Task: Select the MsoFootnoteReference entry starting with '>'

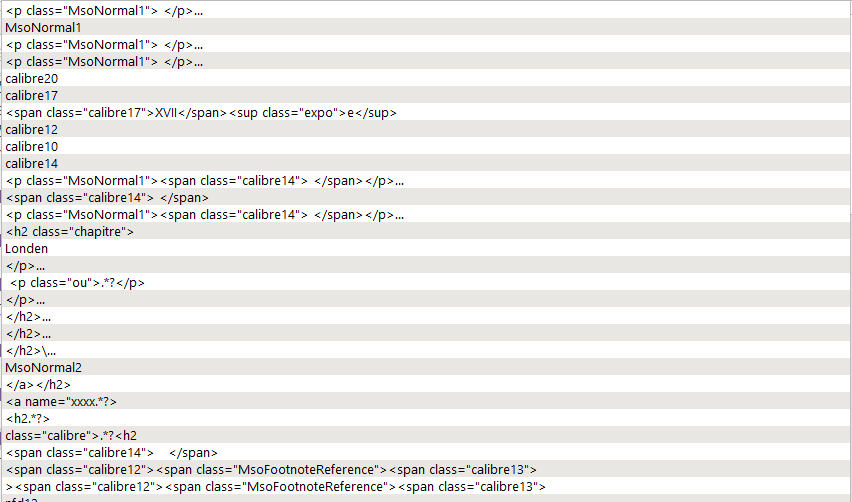Action: (275, 486)
